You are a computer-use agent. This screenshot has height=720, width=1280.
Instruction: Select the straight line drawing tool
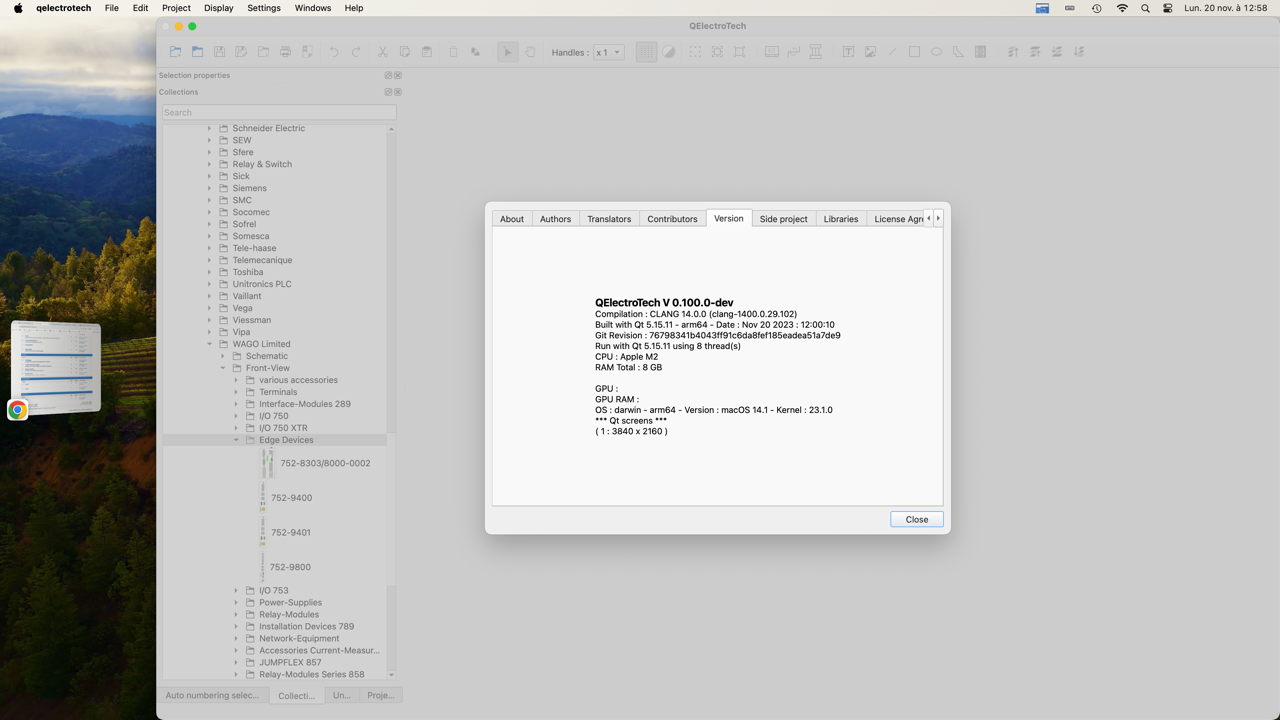892,52
